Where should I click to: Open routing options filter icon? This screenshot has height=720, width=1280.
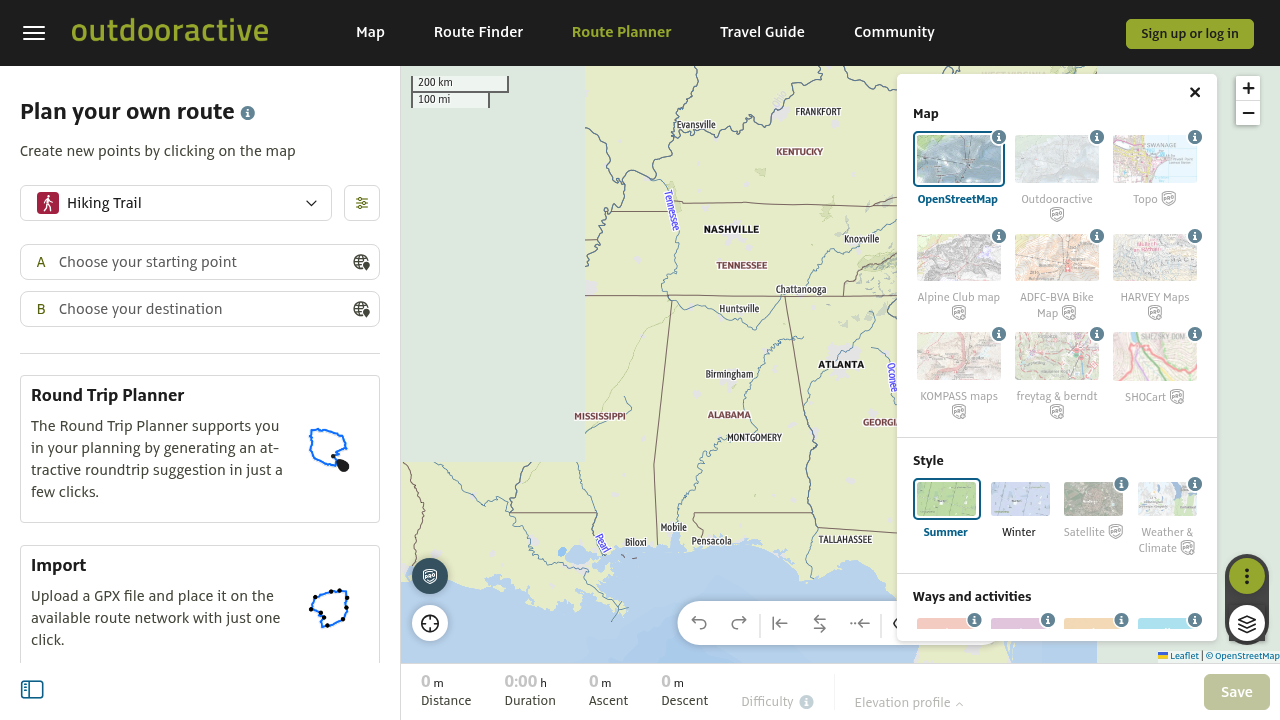pos(362,203)
